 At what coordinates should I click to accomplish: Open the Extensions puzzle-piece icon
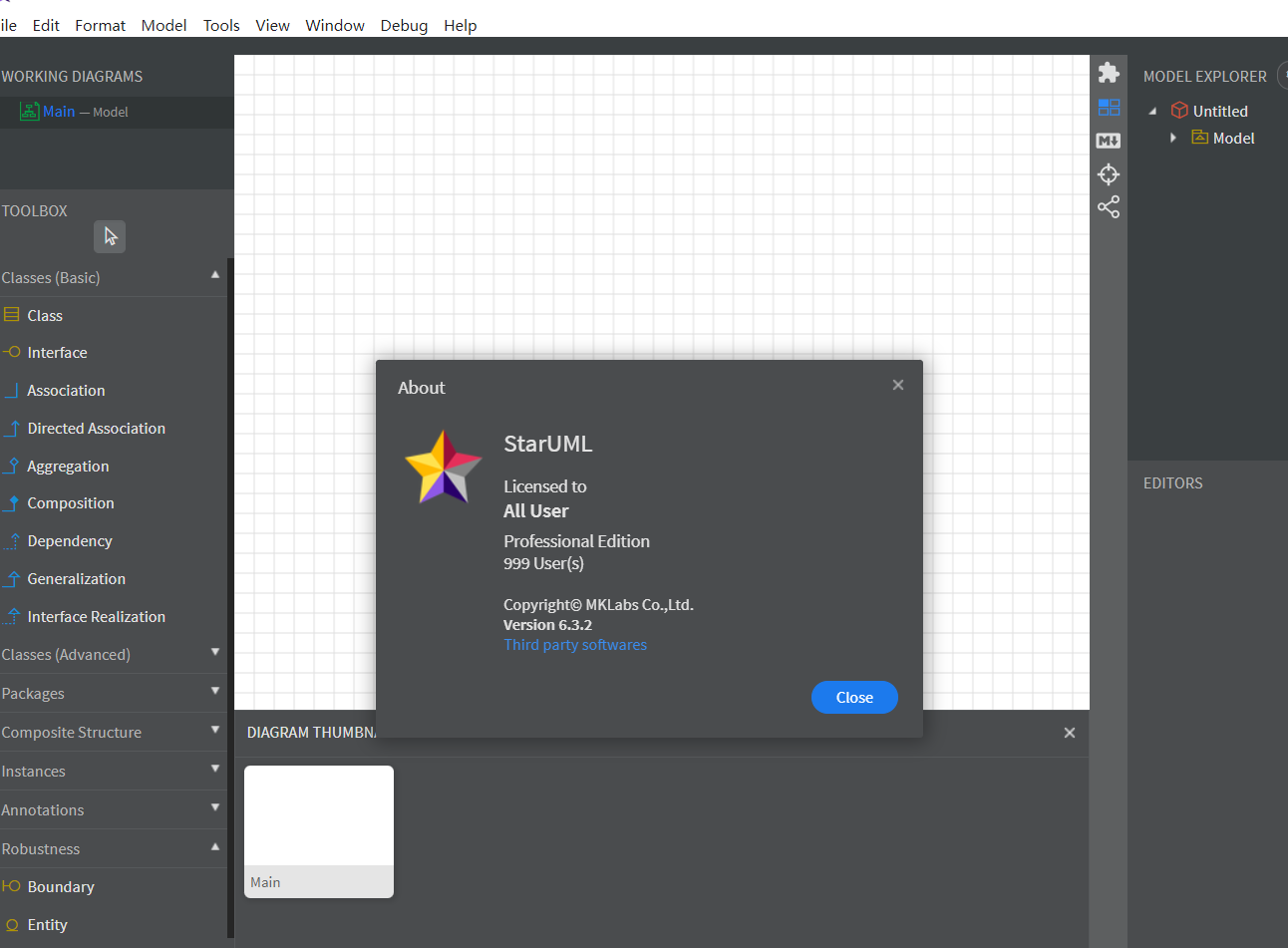tap(1109, 73)
